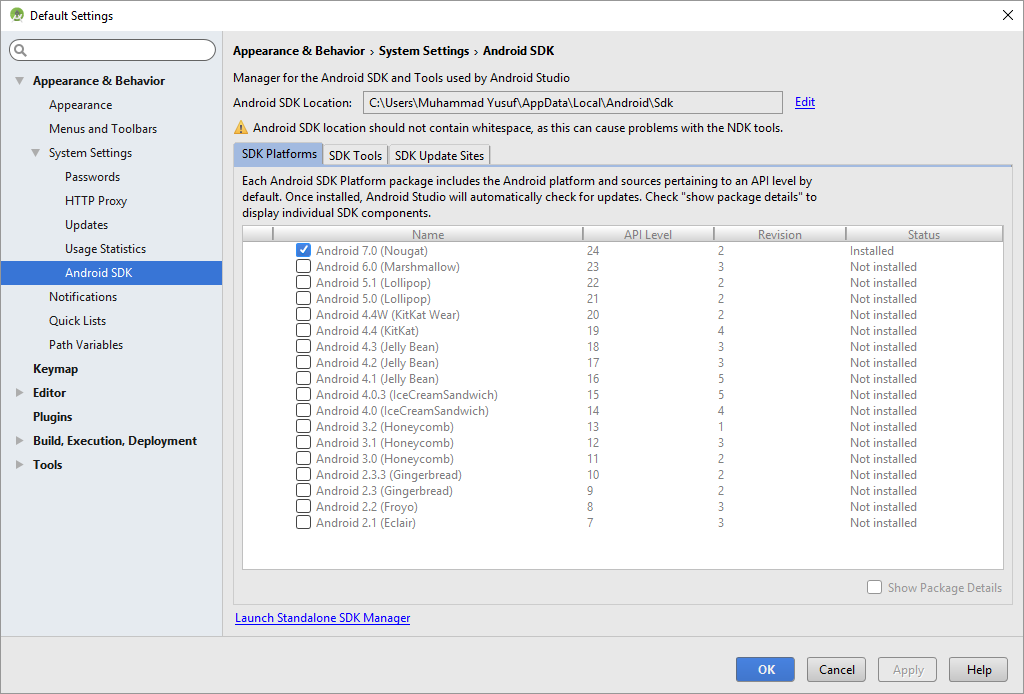Screen dimensions: 1024x694
Task: Click API level 23 cell
Action: (593, 266)
